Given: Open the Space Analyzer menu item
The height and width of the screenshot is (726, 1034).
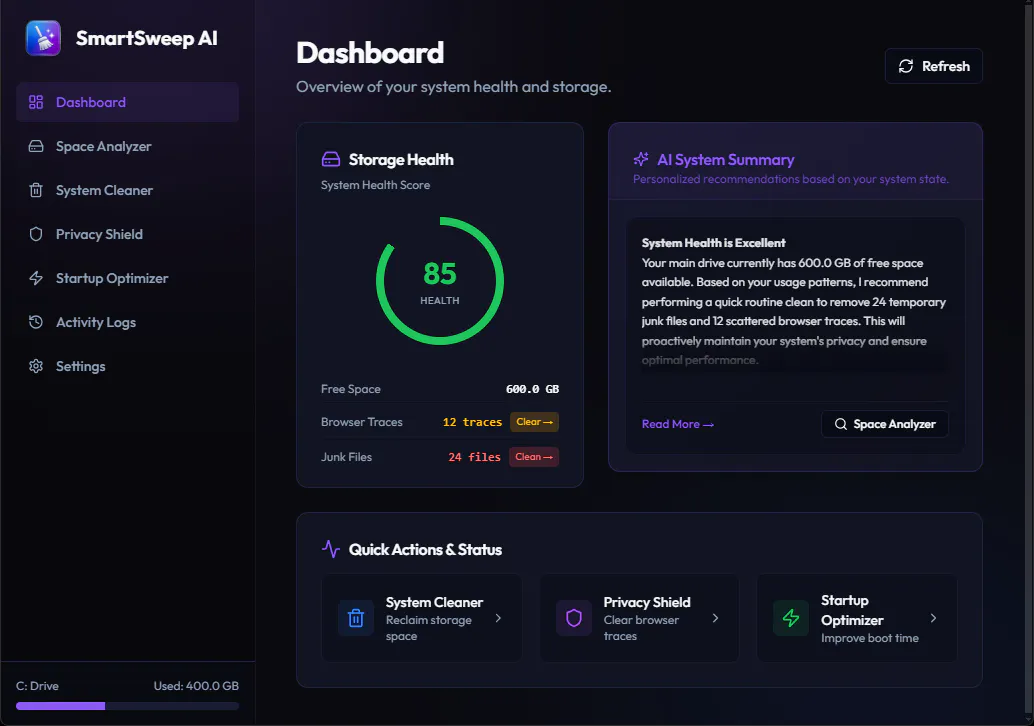Looking at the screenshot, I should pos(127,146).
